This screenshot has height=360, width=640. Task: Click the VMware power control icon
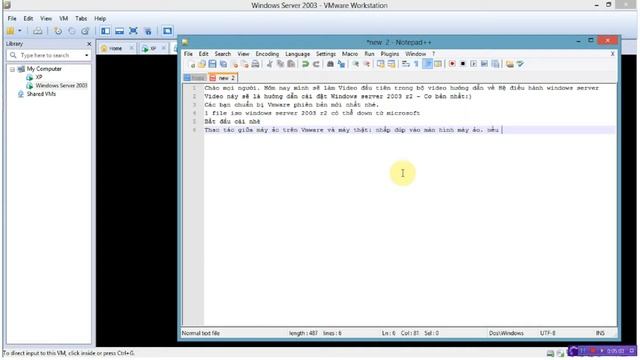[11, 31]
